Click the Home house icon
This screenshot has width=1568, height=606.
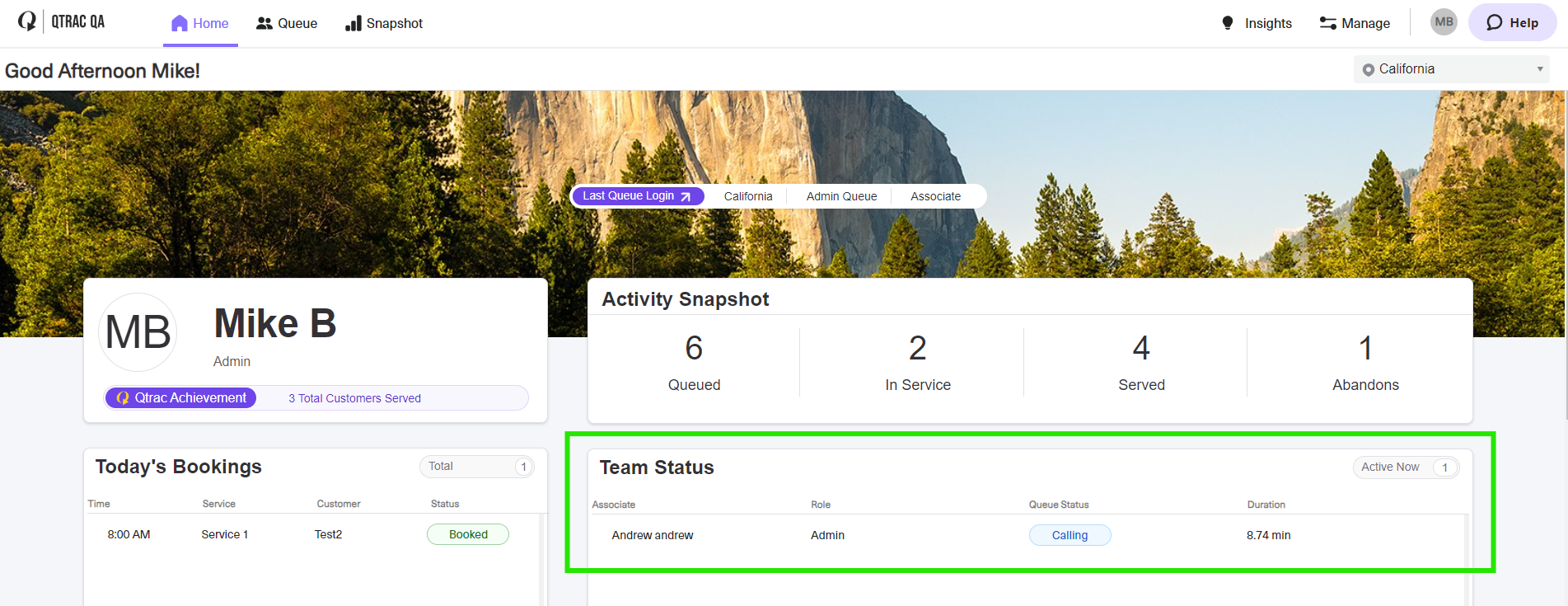[179, 23]
